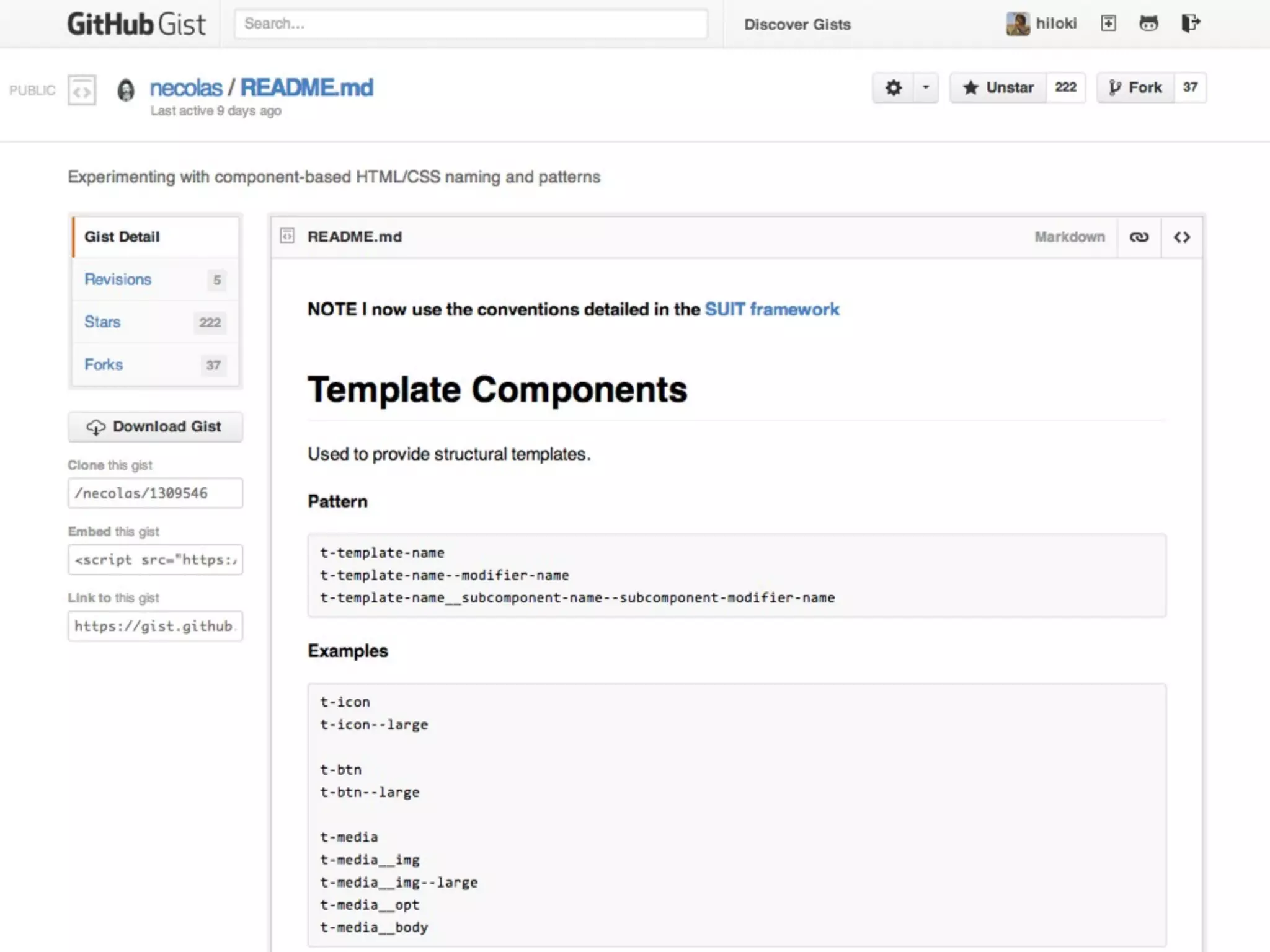Click 't-media__body' code line
Viewport: 1270px width, 952px height.
pyautogui.click(x=374, y=927)
